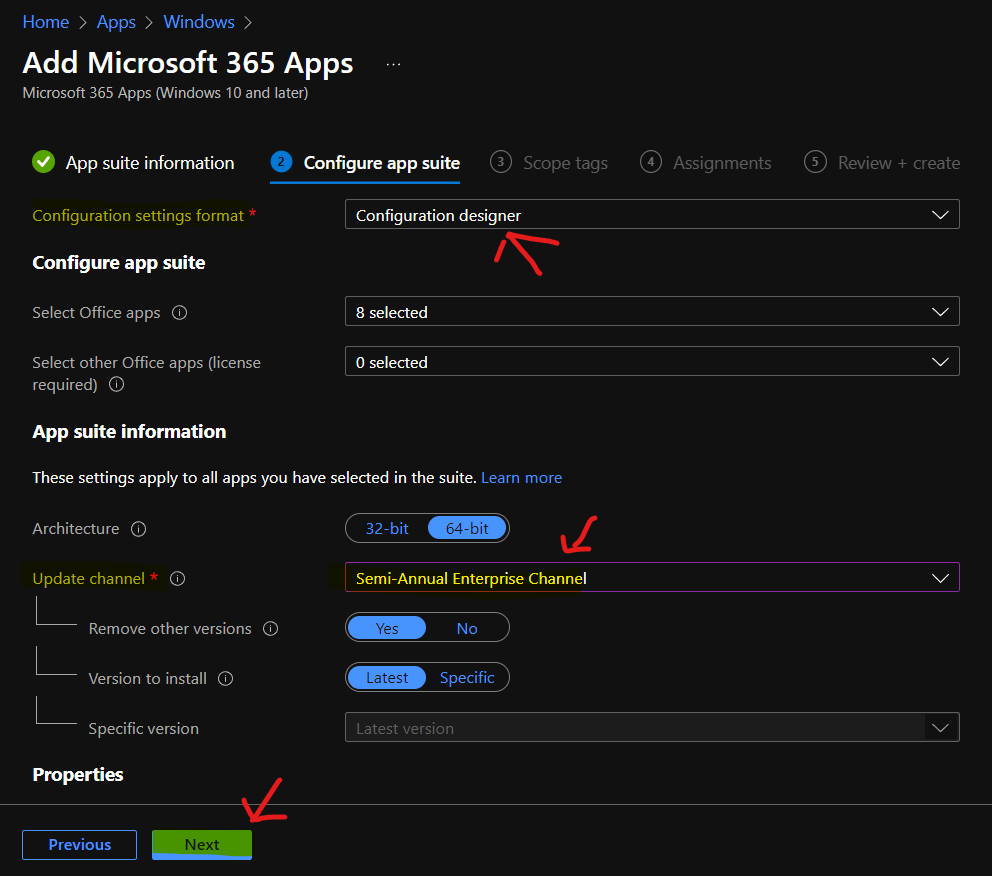992x876 pixels.
Task: Click info icon beside Select Office apps
Action: 180,312
